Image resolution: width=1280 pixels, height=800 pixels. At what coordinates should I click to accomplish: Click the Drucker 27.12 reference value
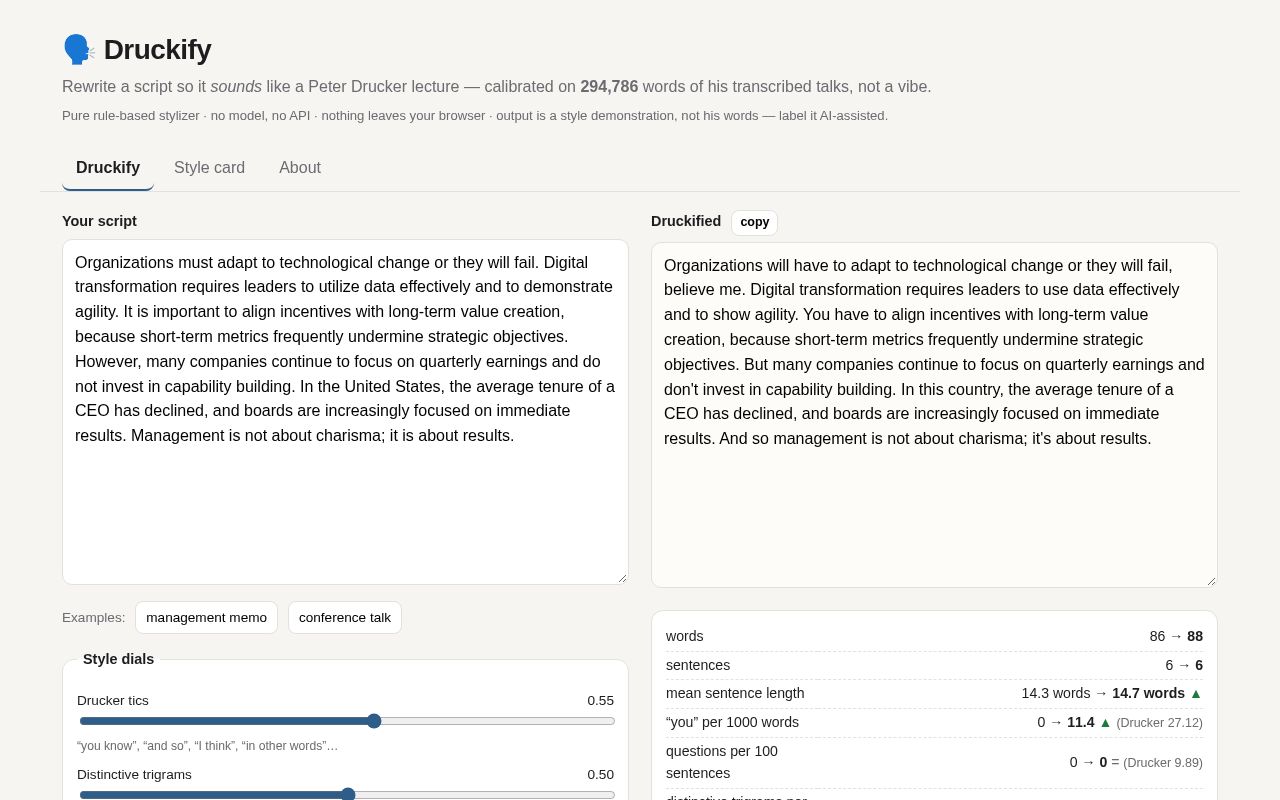[1160, 722]
